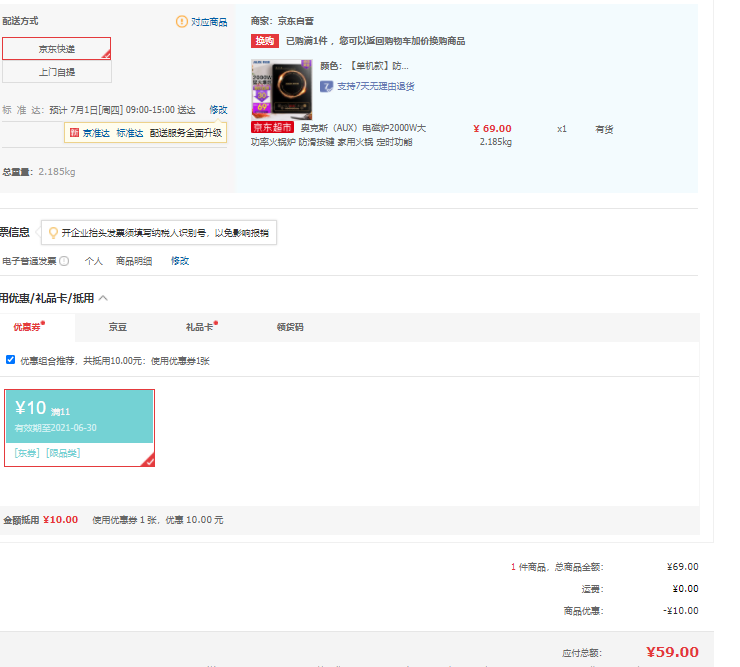Switch to the 领货码 tab

click(290, 327)
